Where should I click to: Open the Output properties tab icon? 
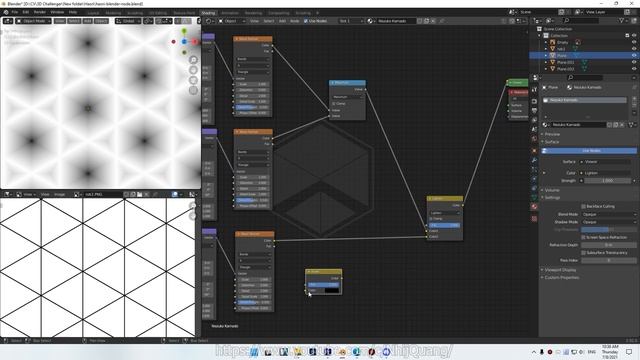(534, 111)
